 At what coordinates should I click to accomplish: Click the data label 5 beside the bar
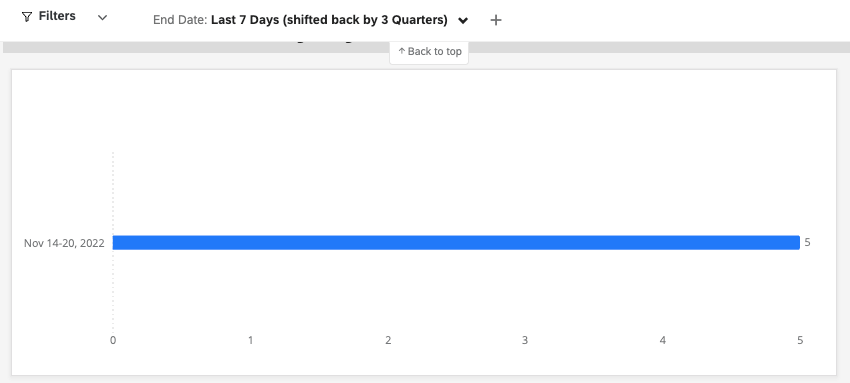click(x=807, y=243)
